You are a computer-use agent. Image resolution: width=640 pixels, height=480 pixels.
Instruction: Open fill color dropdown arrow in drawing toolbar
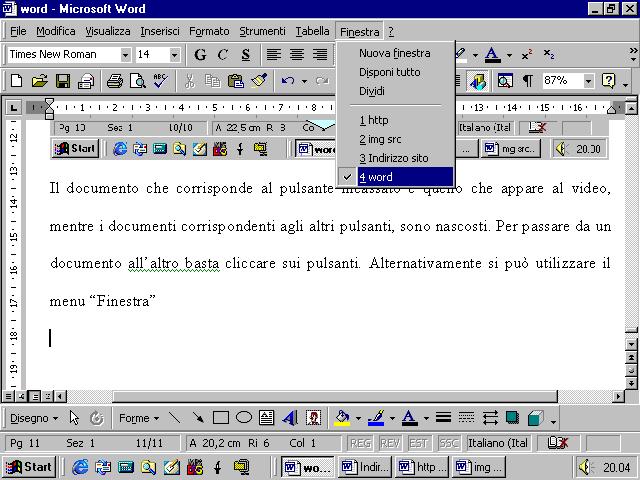(x=358, y=418)
